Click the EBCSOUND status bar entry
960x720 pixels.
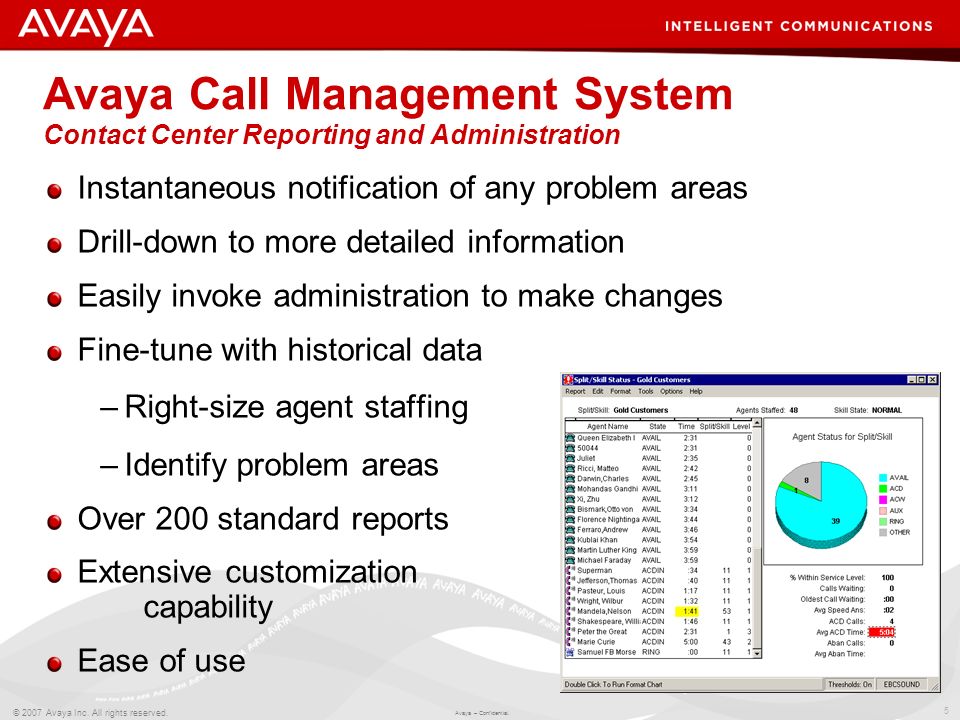901,684
